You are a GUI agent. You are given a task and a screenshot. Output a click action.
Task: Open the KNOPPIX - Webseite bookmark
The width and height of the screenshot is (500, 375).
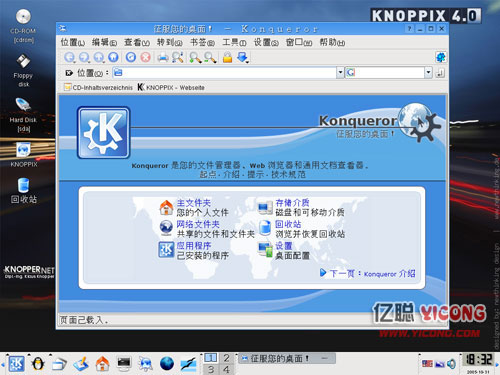pyautogui.click(x=171, y=88)
